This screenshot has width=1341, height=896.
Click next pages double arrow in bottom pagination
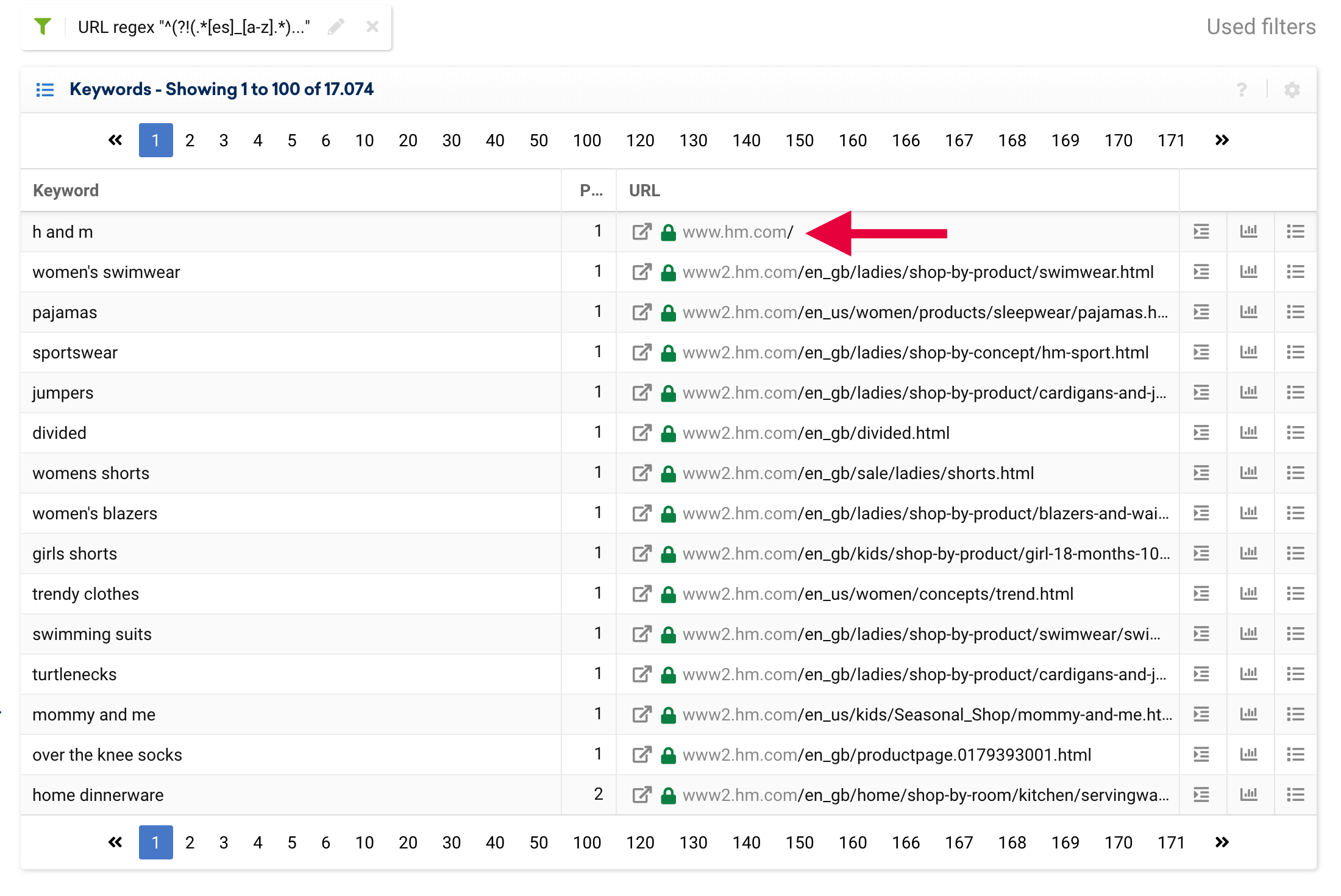click(1222, 842)
